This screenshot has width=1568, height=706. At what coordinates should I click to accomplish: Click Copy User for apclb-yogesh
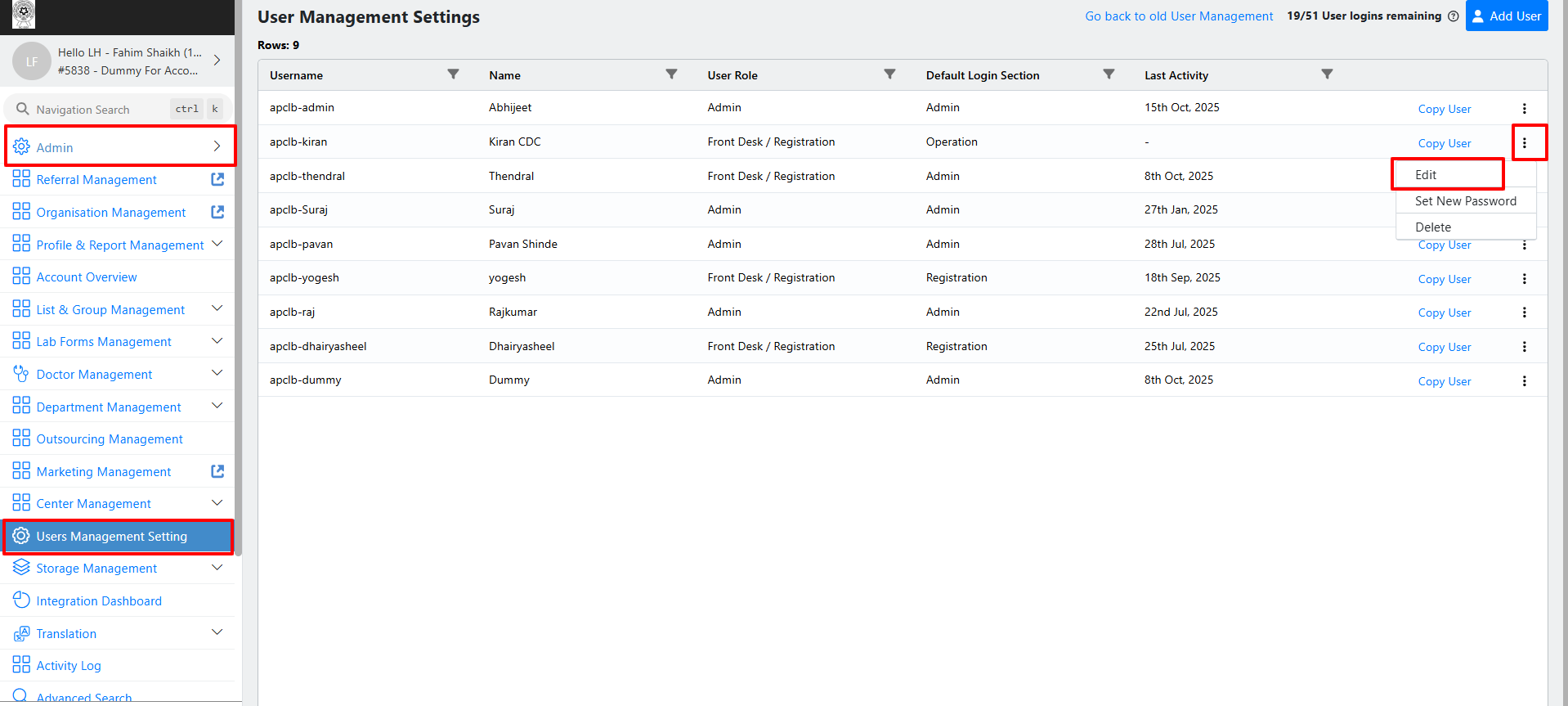(1444, 279)
